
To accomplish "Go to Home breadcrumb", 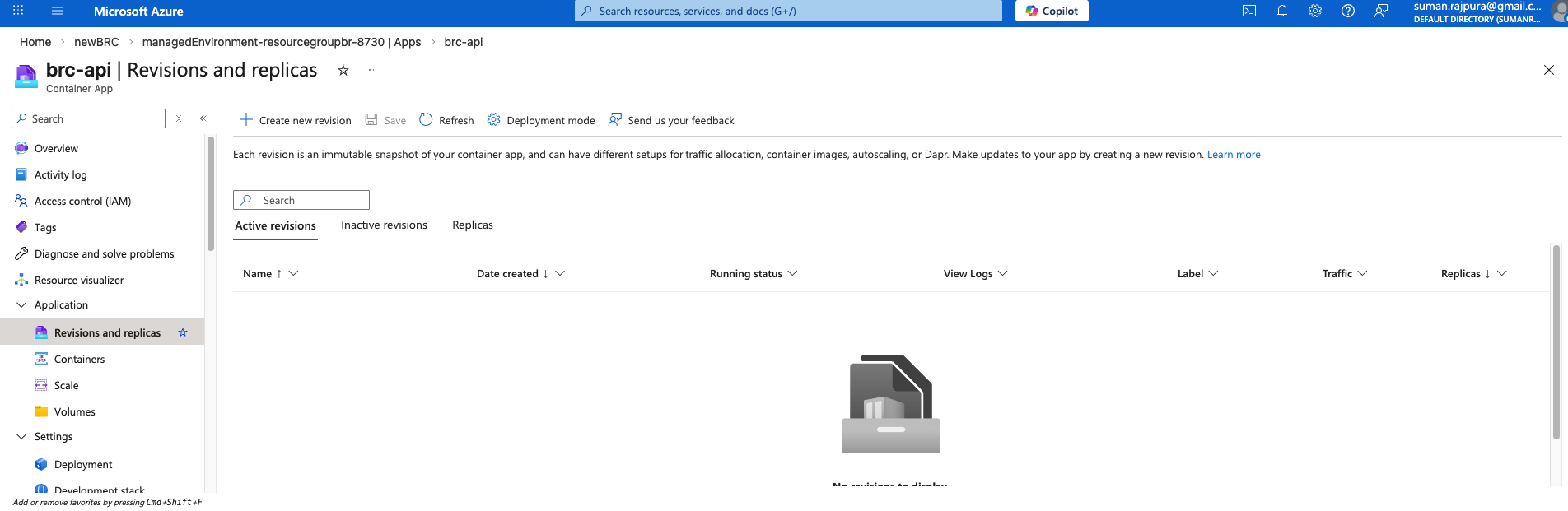I will coord(35,42).
